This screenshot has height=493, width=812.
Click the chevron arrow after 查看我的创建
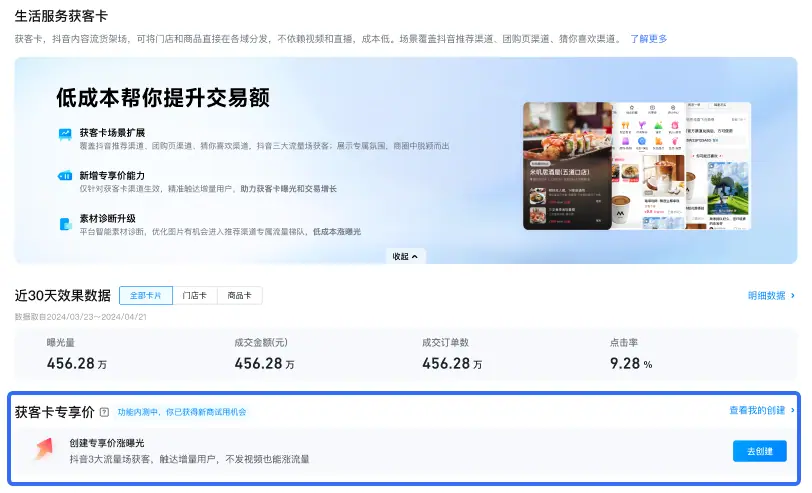click(x=792, y=410)
